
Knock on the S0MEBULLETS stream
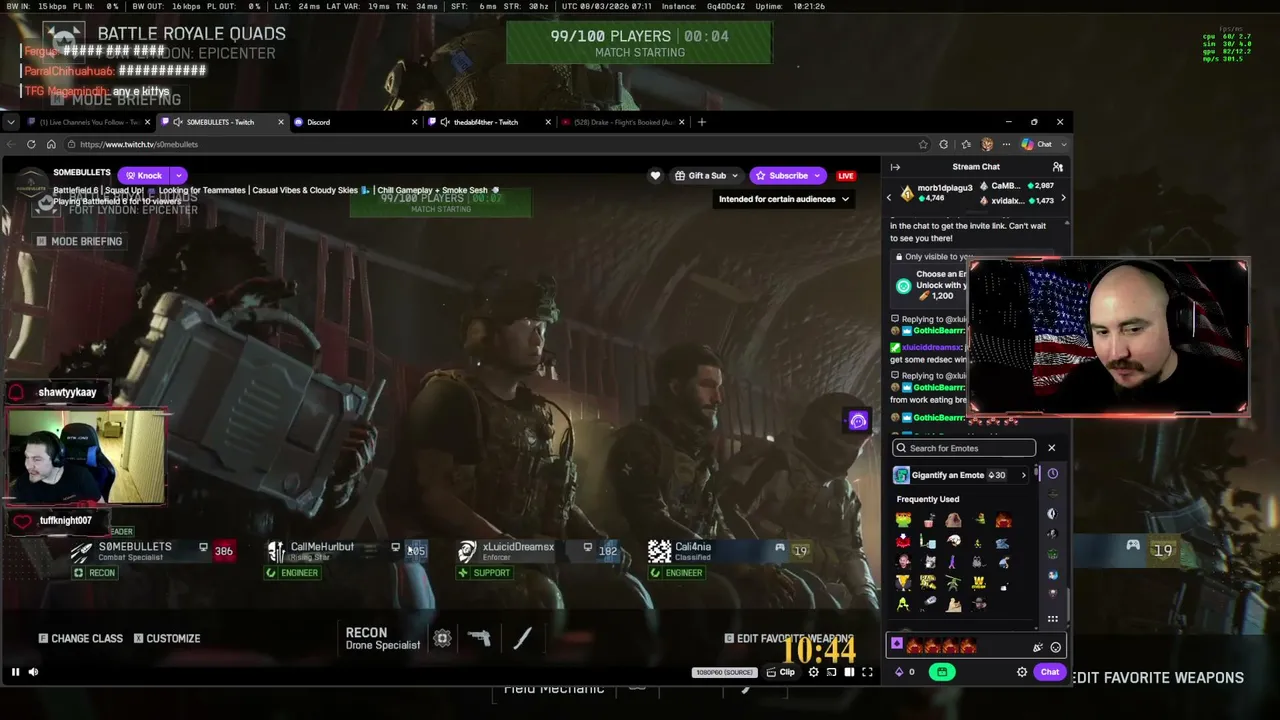tap(143, 175)
